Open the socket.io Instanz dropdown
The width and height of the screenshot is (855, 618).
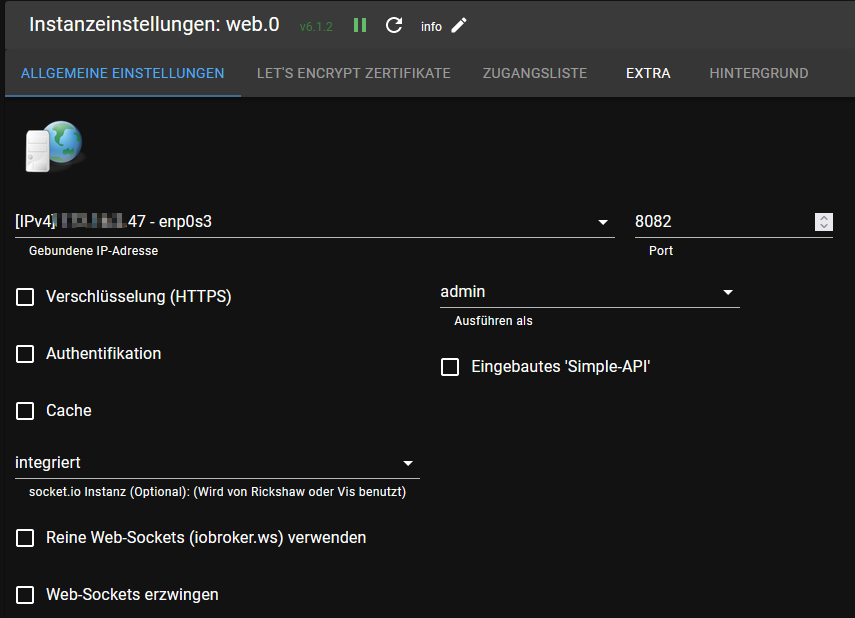(408, 464)
